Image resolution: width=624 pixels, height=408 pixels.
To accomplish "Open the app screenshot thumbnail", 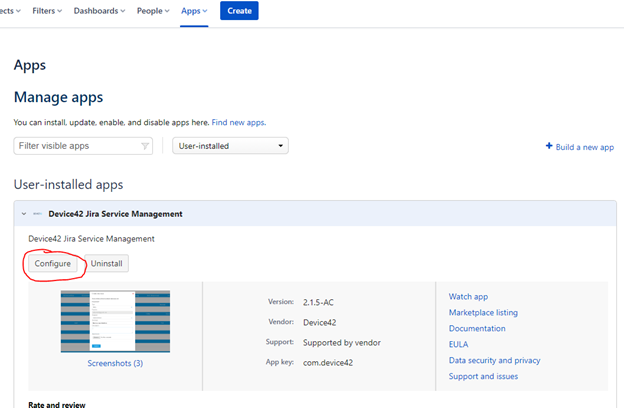I will [x=115, y=321].
